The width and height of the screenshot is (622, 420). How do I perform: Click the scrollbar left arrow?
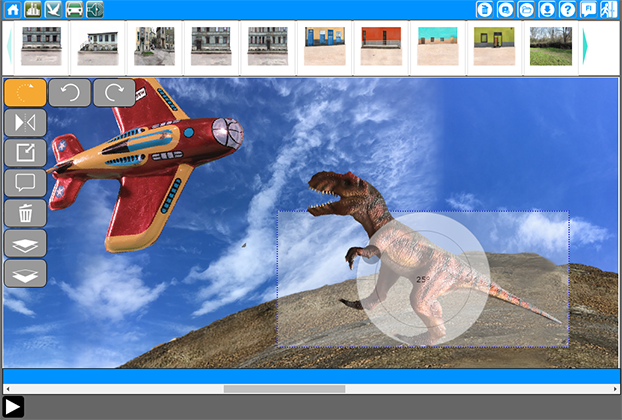tap(8, 389)
